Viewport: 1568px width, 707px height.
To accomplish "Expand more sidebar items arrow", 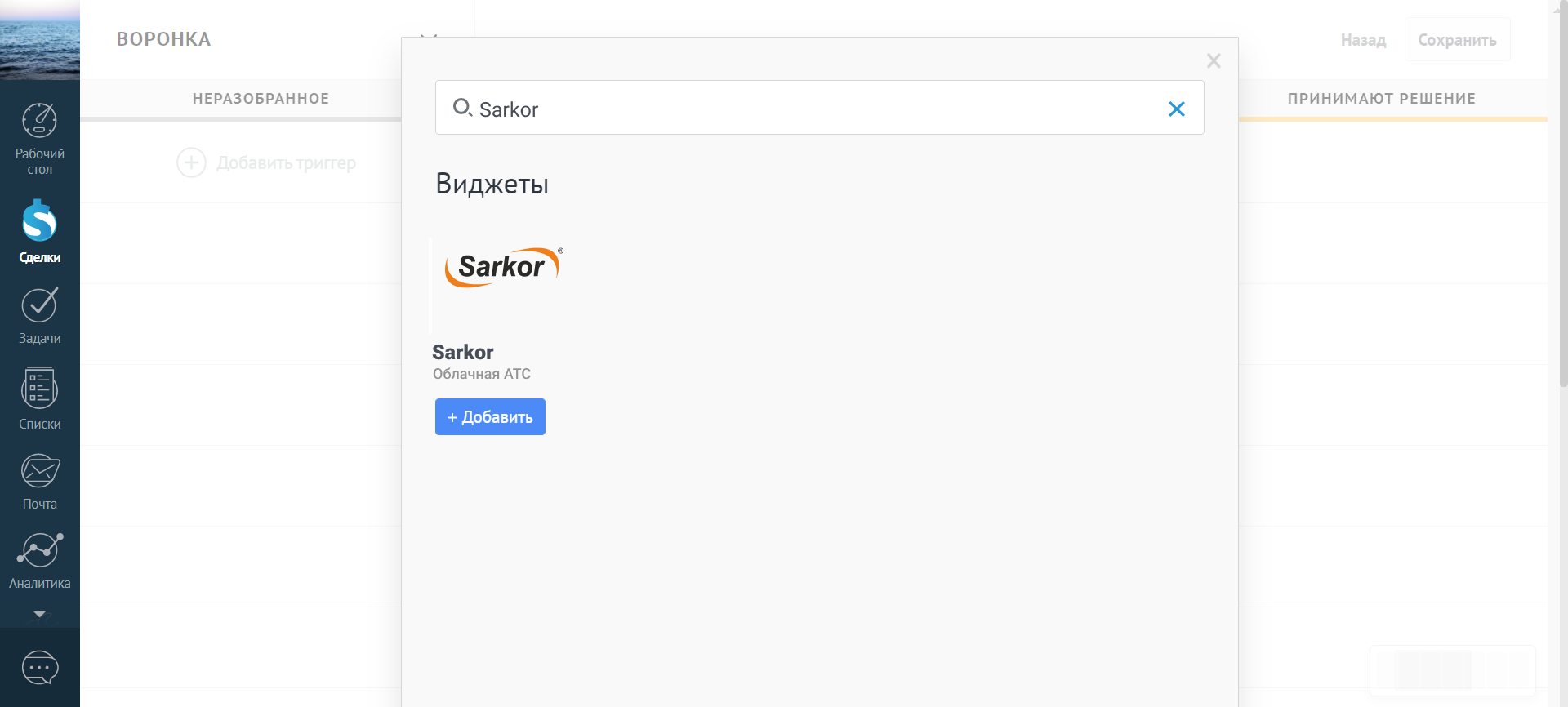I will (39, 614).
